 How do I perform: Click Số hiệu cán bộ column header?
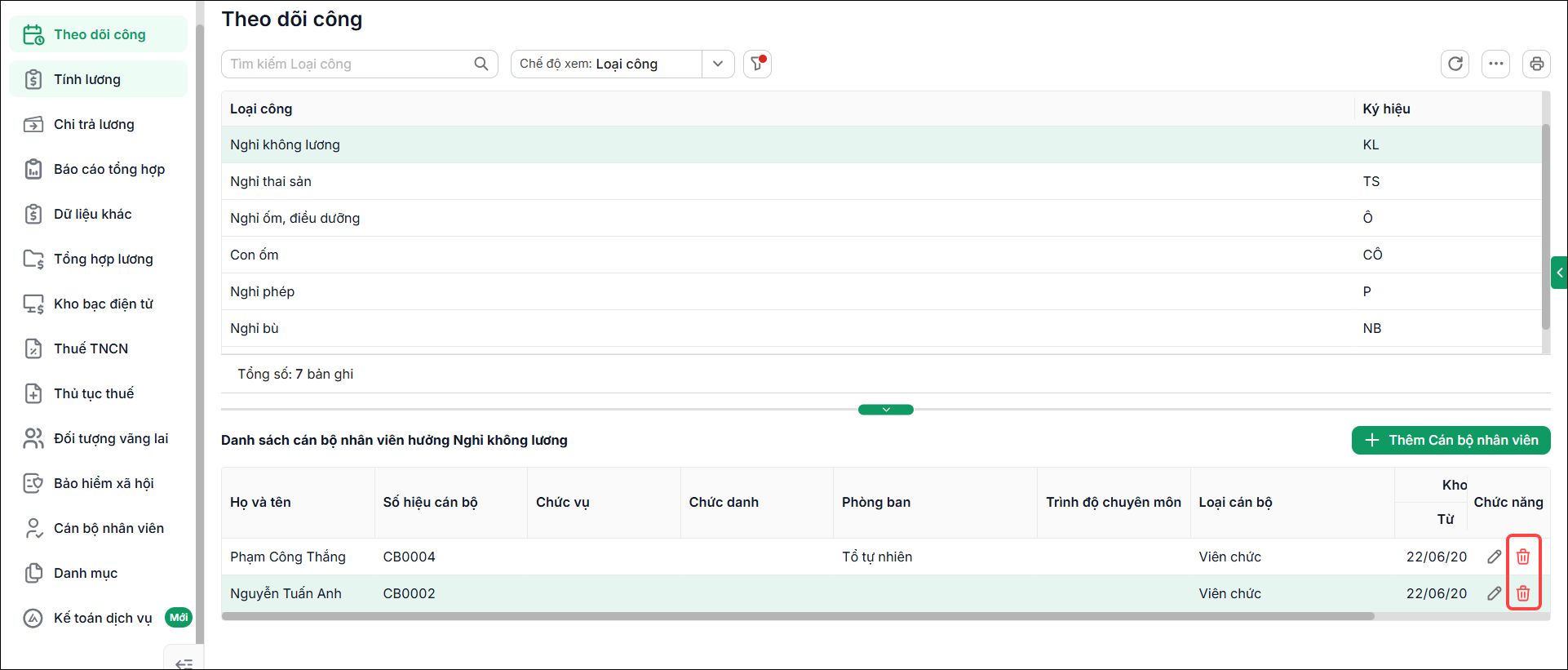click(451, 502)
